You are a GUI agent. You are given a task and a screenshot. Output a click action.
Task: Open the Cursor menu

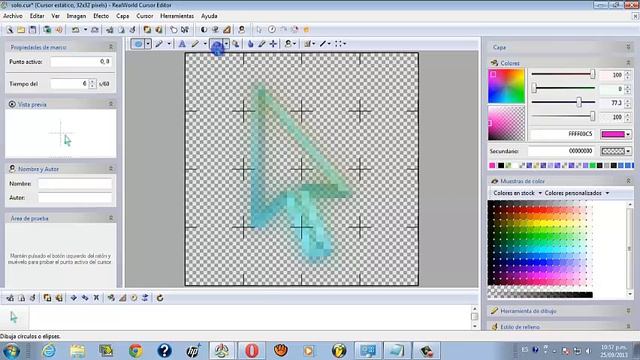pyautogui.click(x=144, y=16)
